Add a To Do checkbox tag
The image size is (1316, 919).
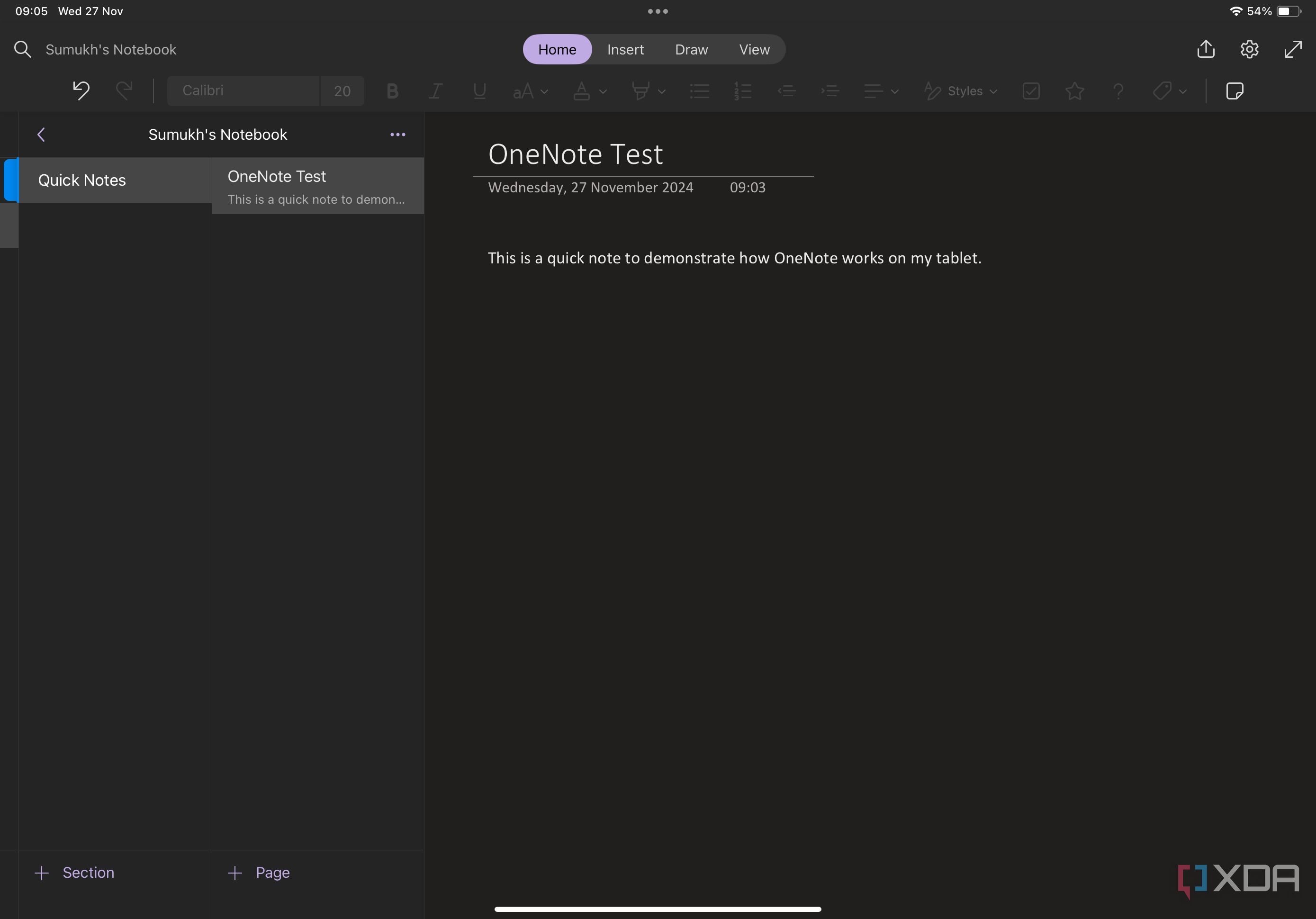[1031, 91]
